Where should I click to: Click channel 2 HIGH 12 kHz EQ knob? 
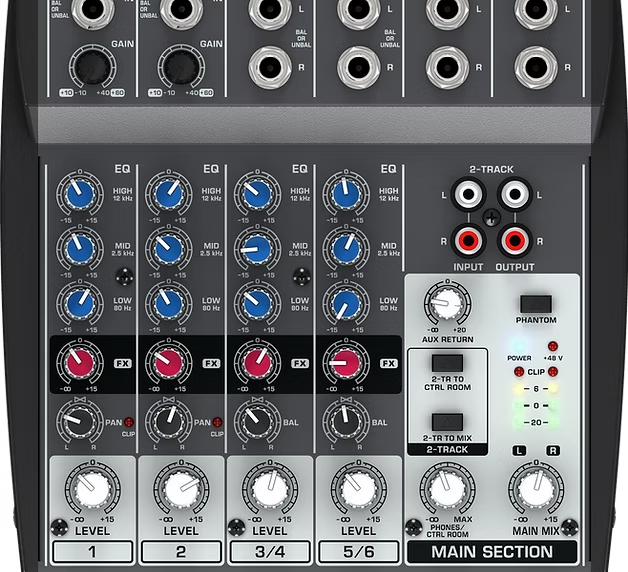[169, 193]
